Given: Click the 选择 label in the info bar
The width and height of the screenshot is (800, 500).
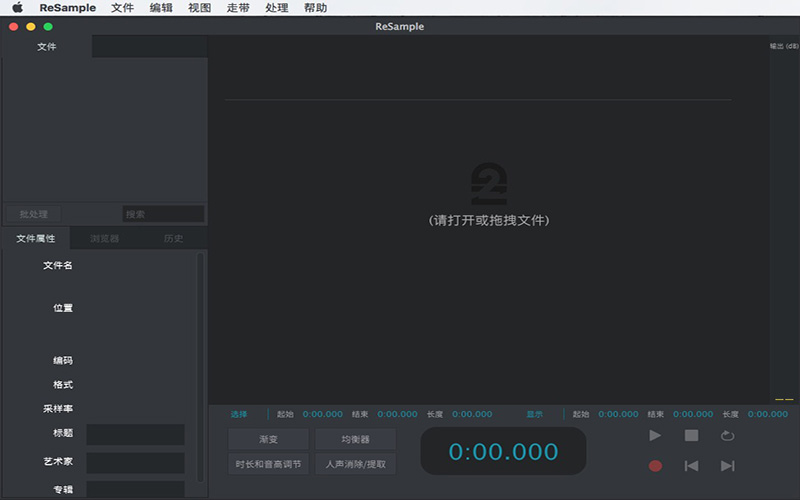Looking at the screenshot, I should tap(239, 414).
